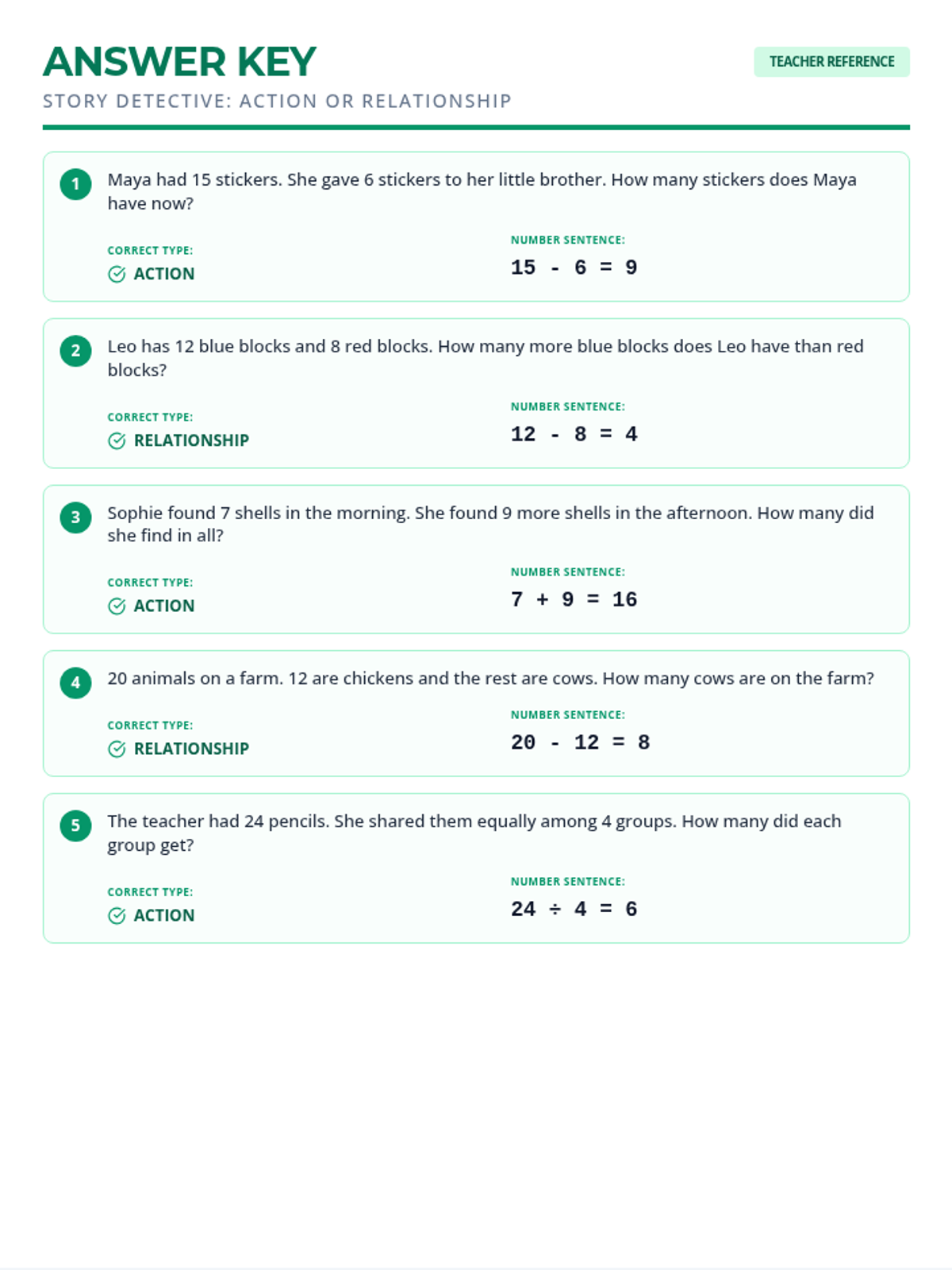Click the checkmark icon beside question 4's RELATIONSHIP
The width and height of the screenshot is (952, 1270).
pyautogui.click(x=117, y=749)
